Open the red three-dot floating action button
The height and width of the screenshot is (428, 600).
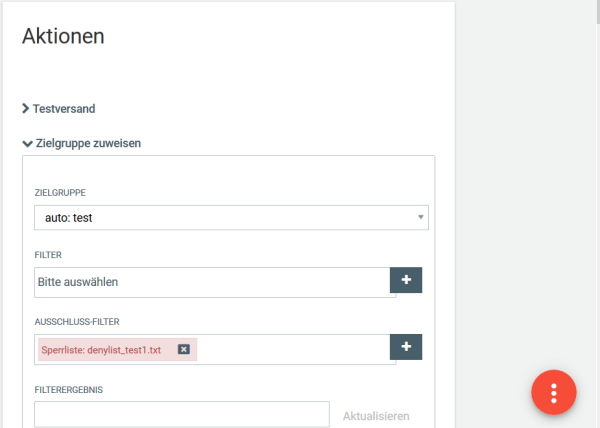(x=553, y=392)
